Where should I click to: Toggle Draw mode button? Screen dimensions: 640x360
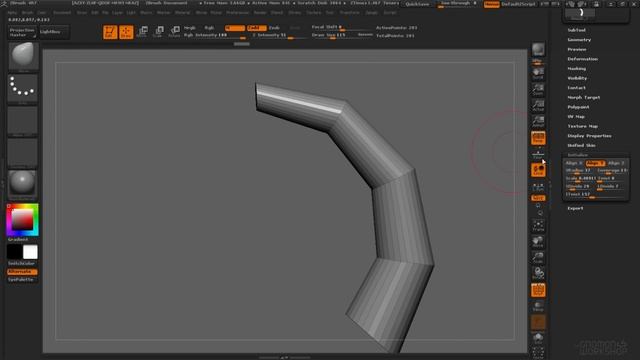126,32
